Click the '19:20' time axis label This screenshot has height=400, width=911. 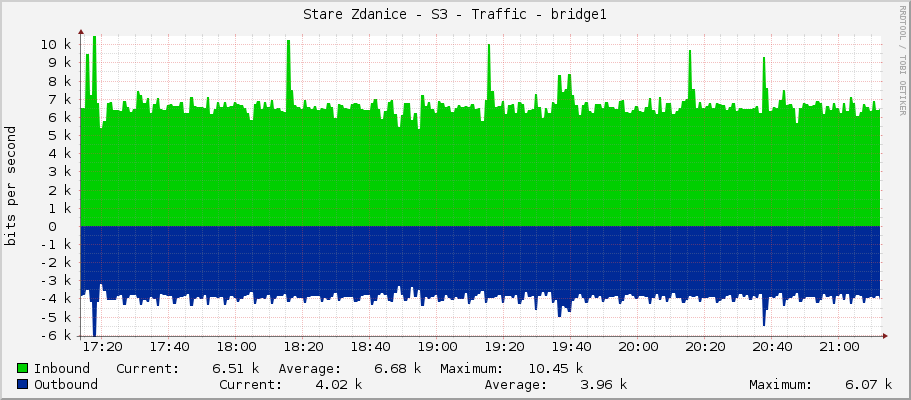(x=504, y=347)
